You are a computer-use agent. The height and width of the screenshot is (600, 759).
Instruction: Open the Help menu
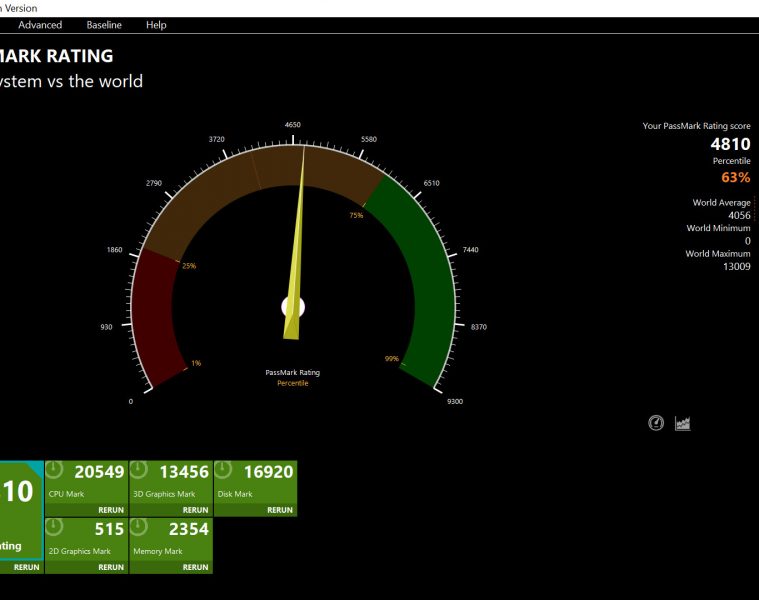click(156, 25)
